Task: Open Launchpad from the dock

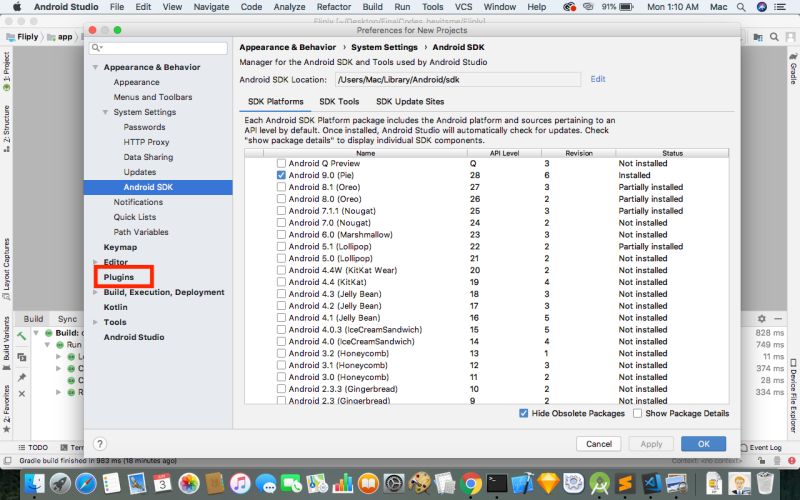Action: point(60,483)
